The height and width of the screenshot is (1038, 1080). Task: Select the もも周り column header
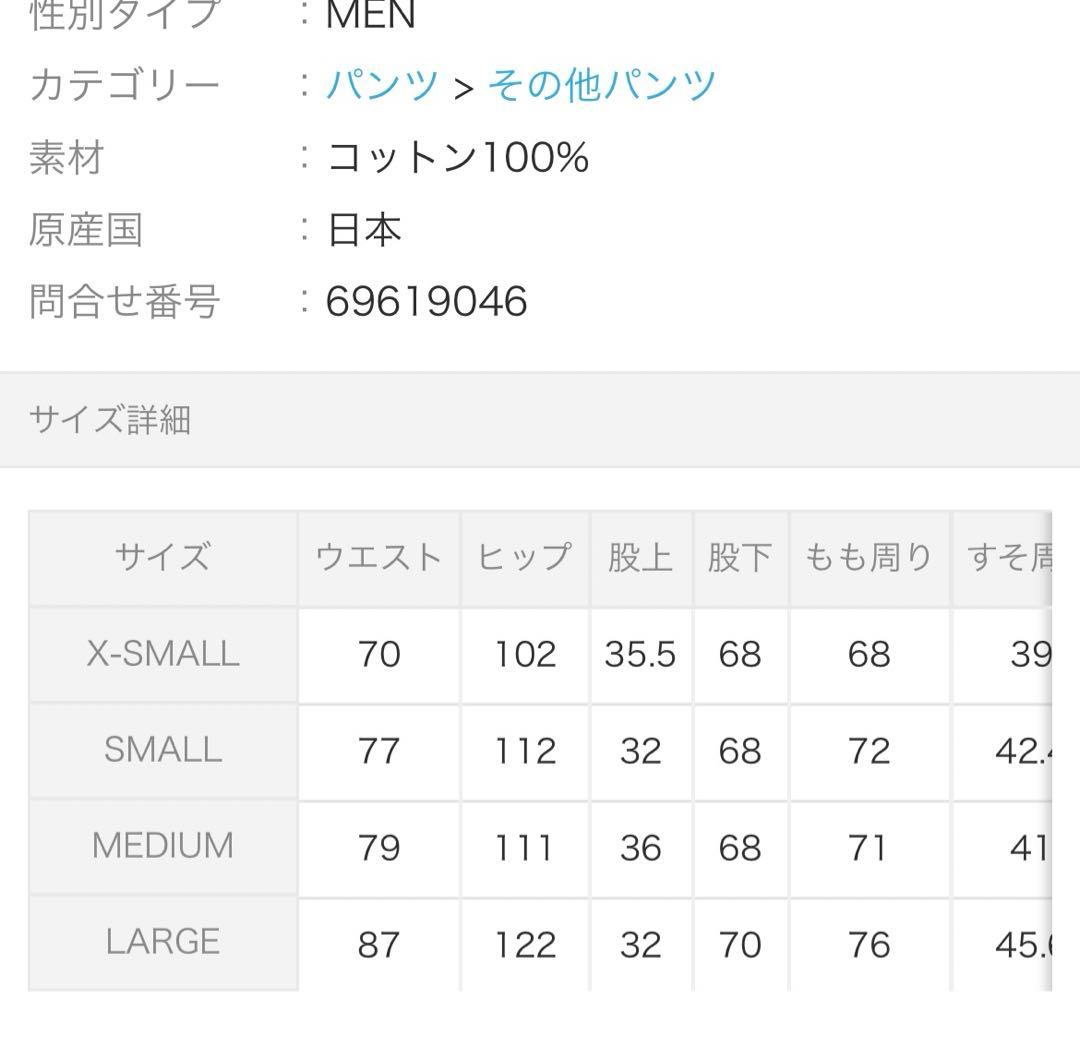(869, 557)
